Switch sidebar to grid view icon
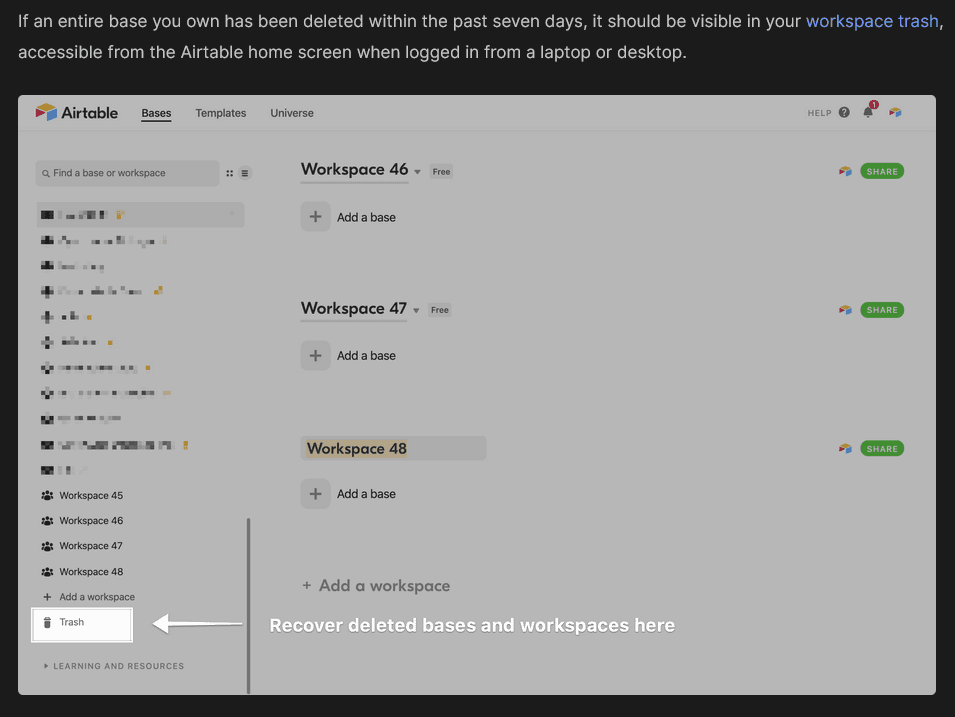This screenshot has width=955, height=717. point(230,173)
